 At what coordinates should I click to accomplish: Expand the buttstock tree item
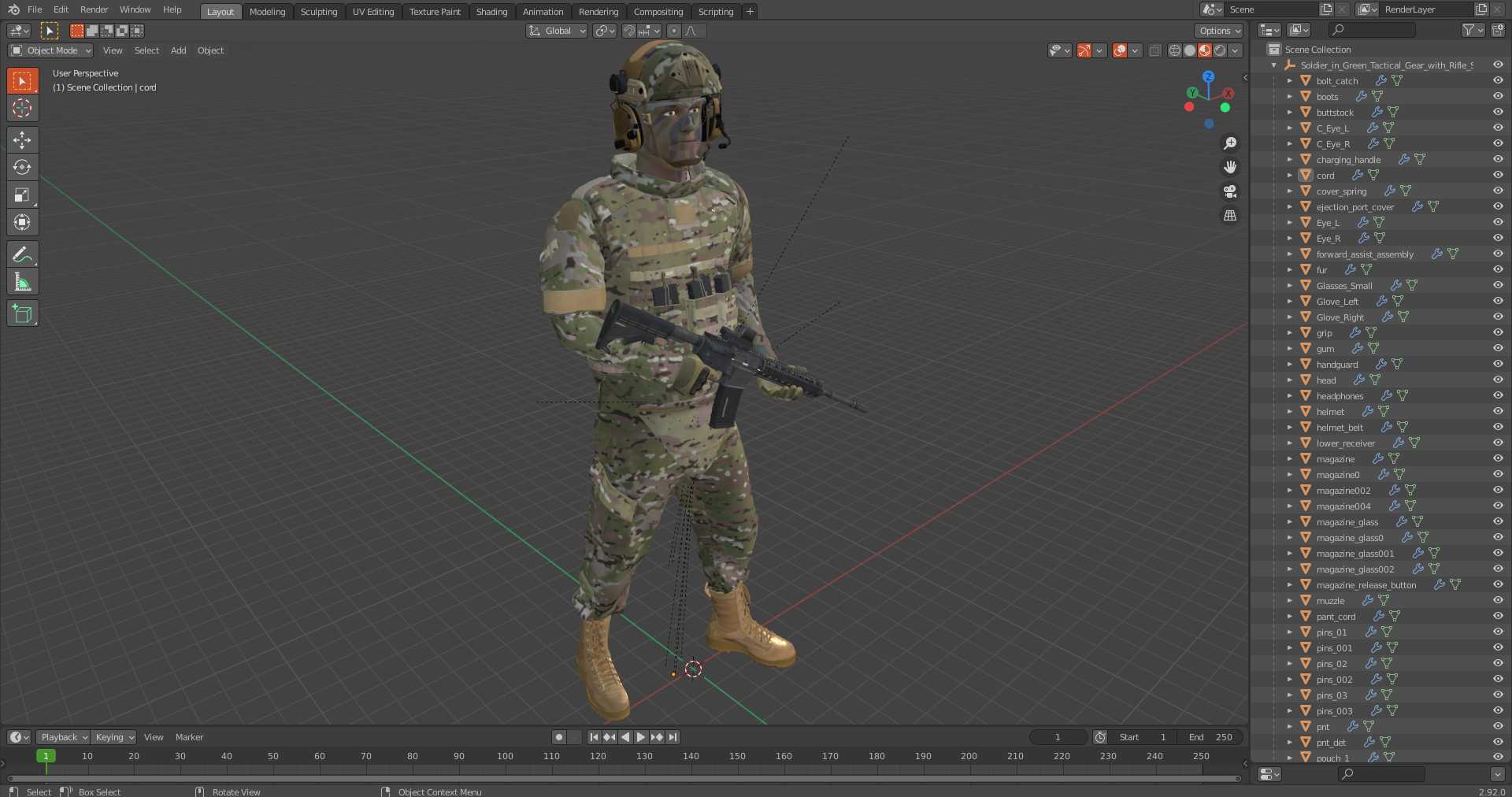1289,113
